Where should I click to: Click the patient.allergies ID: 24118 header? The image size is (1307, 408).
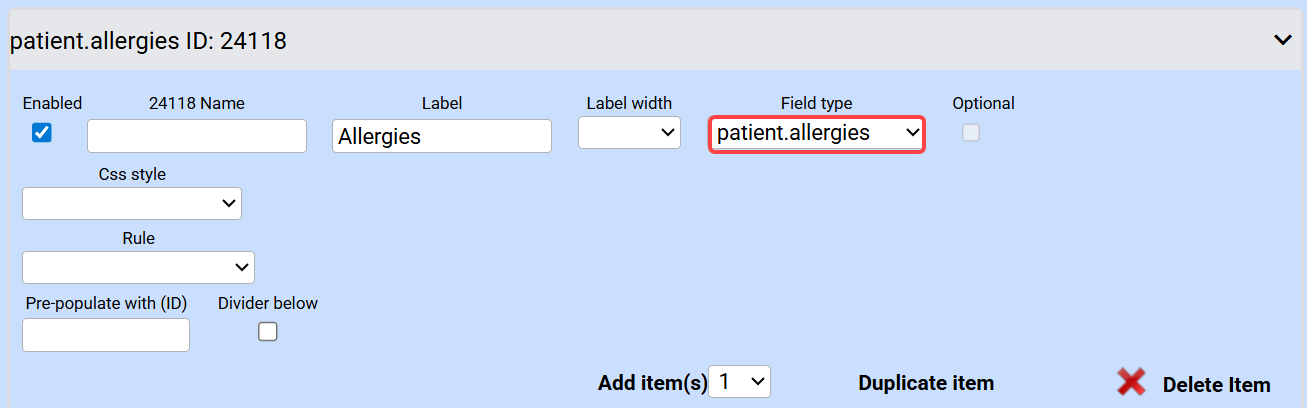[x=148, y=41]
